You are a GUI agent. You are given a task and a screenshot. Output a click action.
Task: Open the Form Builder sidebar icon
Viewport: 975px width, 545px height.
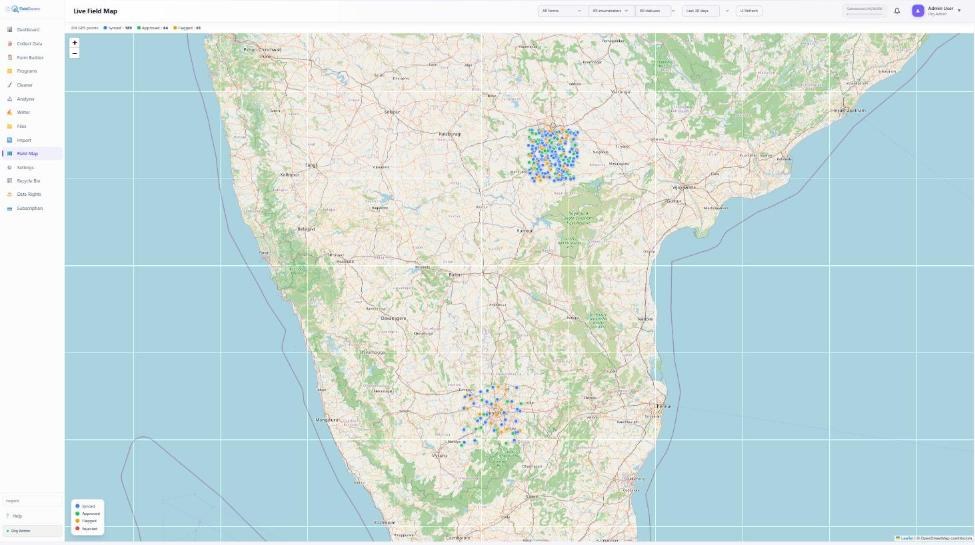[9, 57]
